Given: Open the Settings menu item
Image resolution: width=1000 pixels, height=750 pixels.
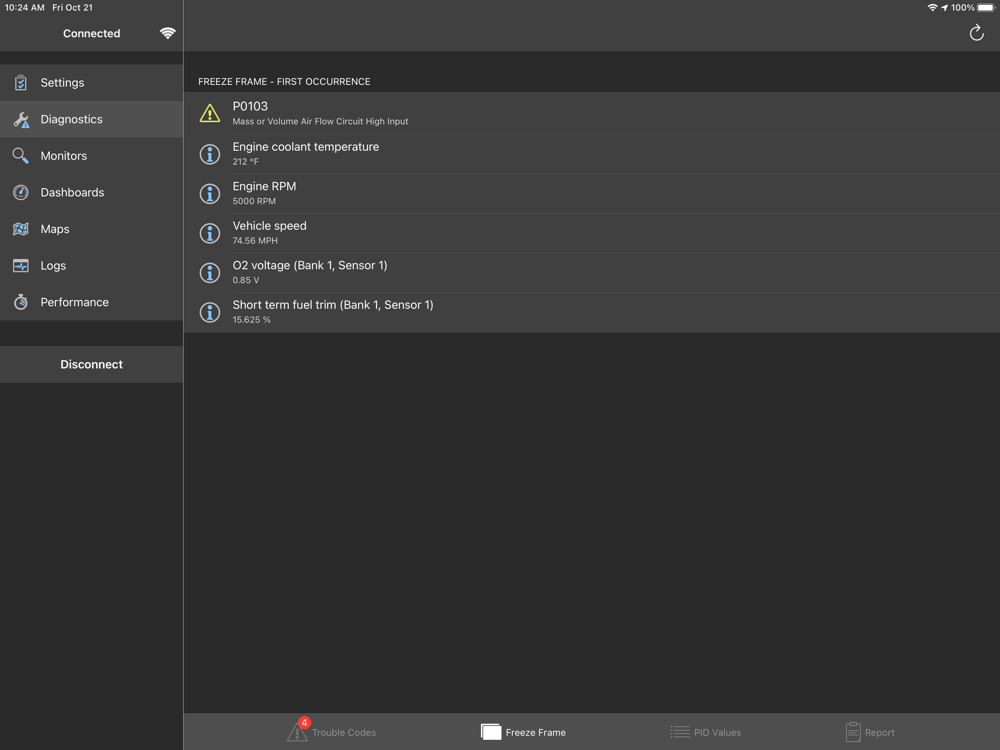Looking at the screenshot, I should pos(92,82).
